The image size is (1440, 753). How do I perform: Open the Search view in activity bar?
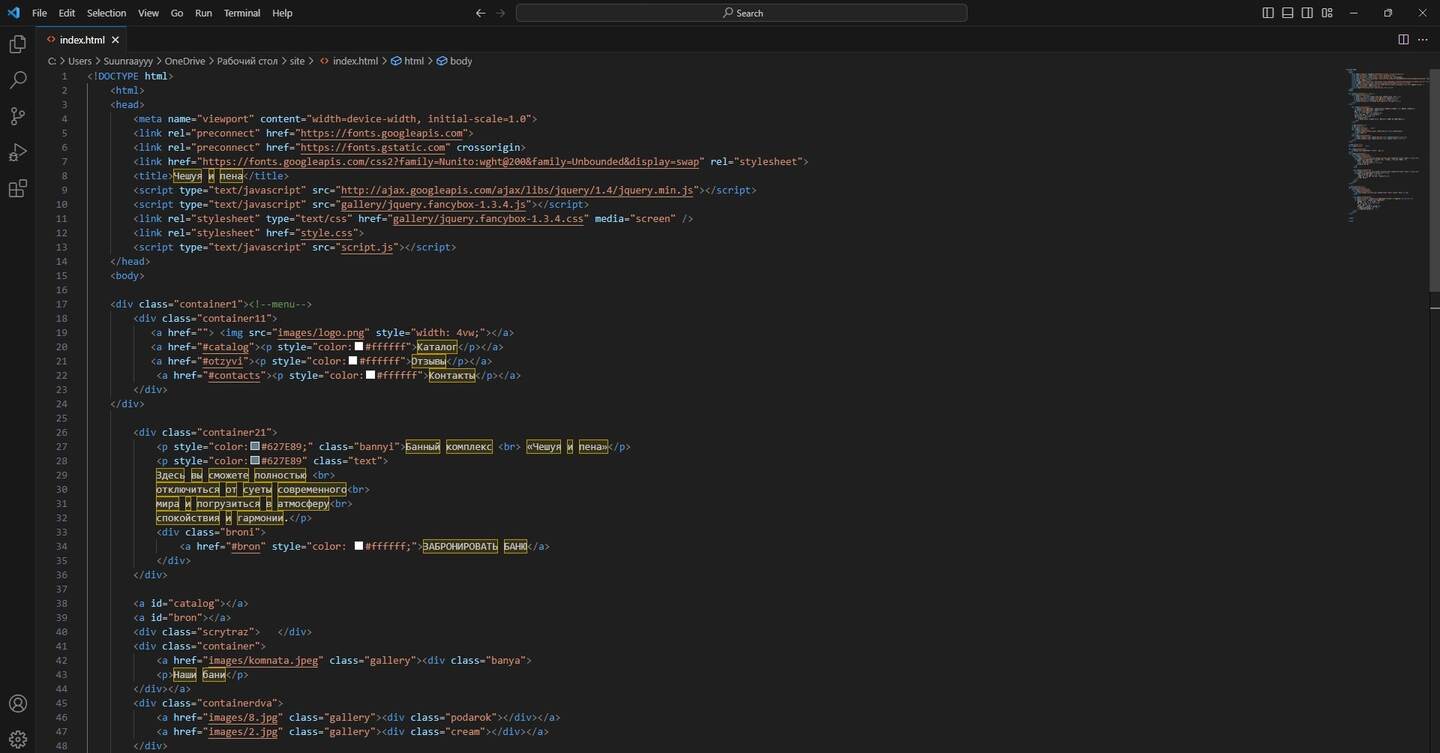17,80
